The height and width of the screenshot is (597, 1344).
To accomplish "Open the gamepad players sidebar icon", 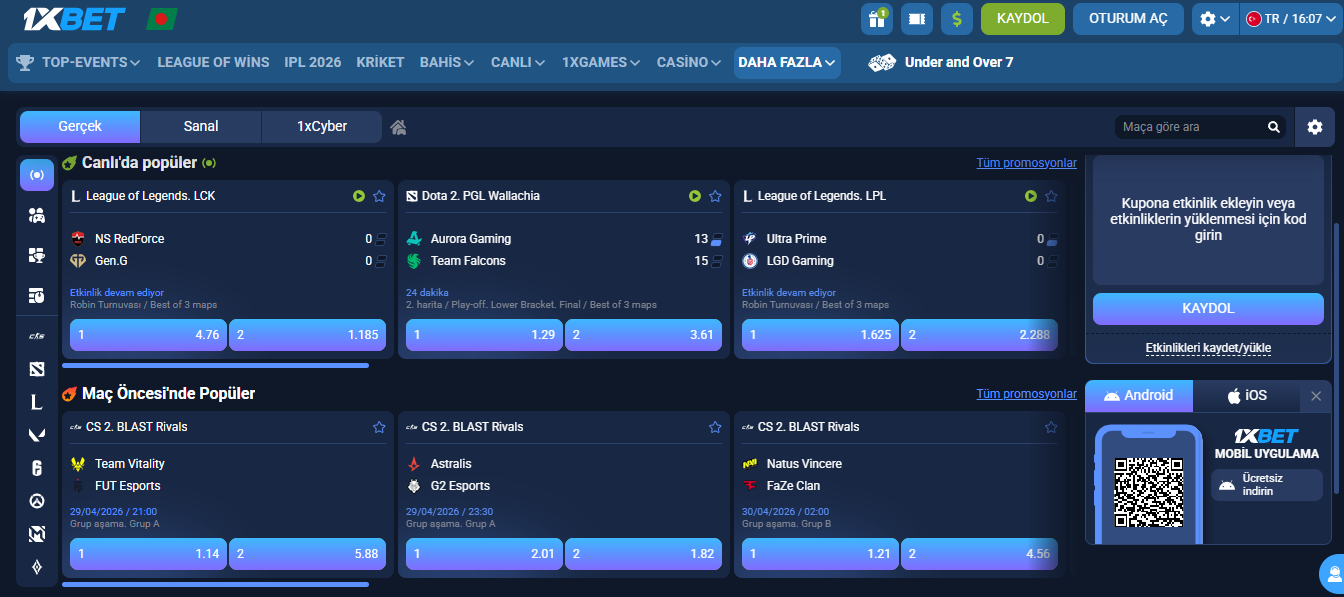I will pyautogui.click(x=37, y=215).
